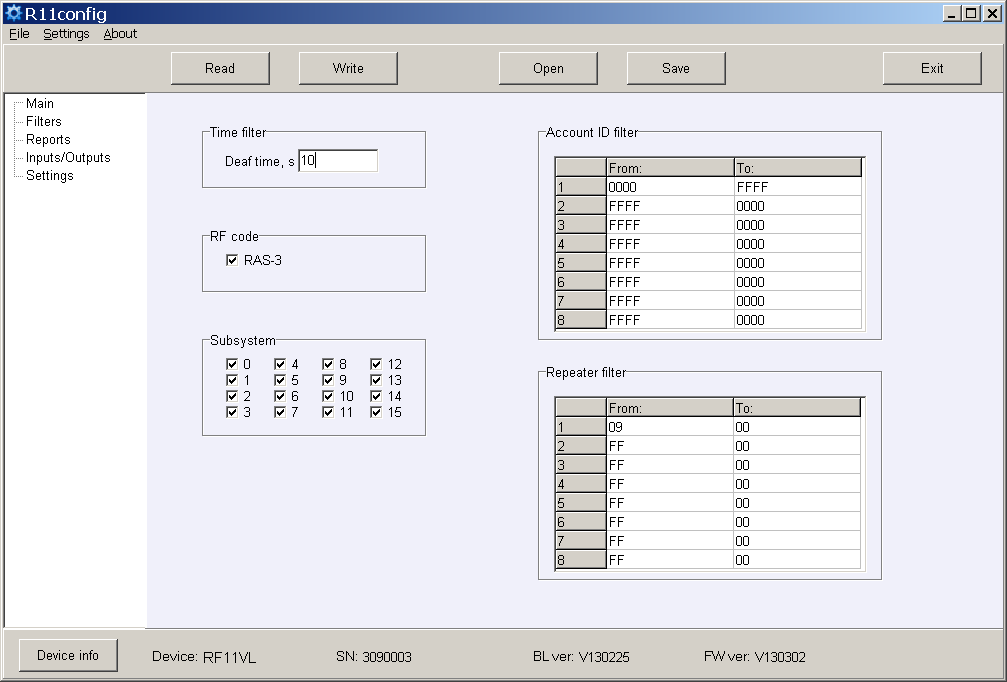Select Settings item in the left tree

[50, 175]
